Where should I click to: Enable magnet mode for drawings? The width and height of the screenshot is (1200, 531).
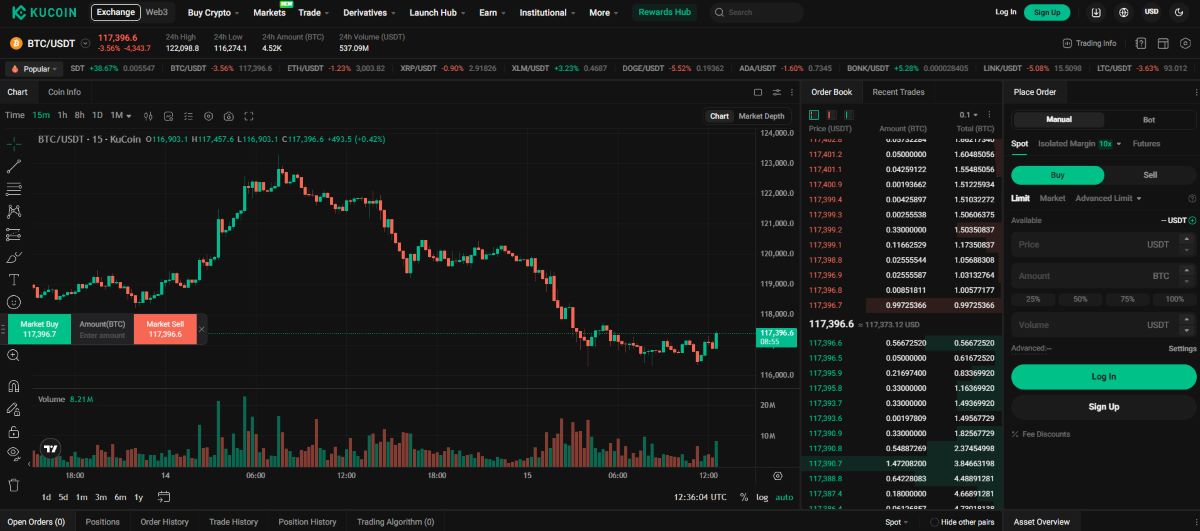[14, 386]
